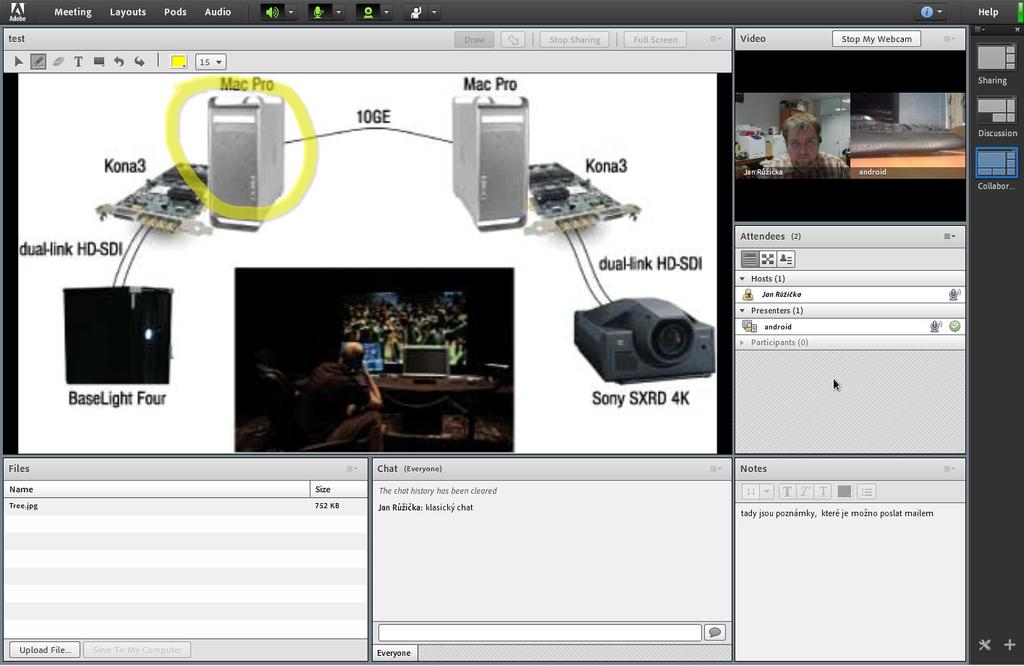Switch to Attendee Status view

786,259
